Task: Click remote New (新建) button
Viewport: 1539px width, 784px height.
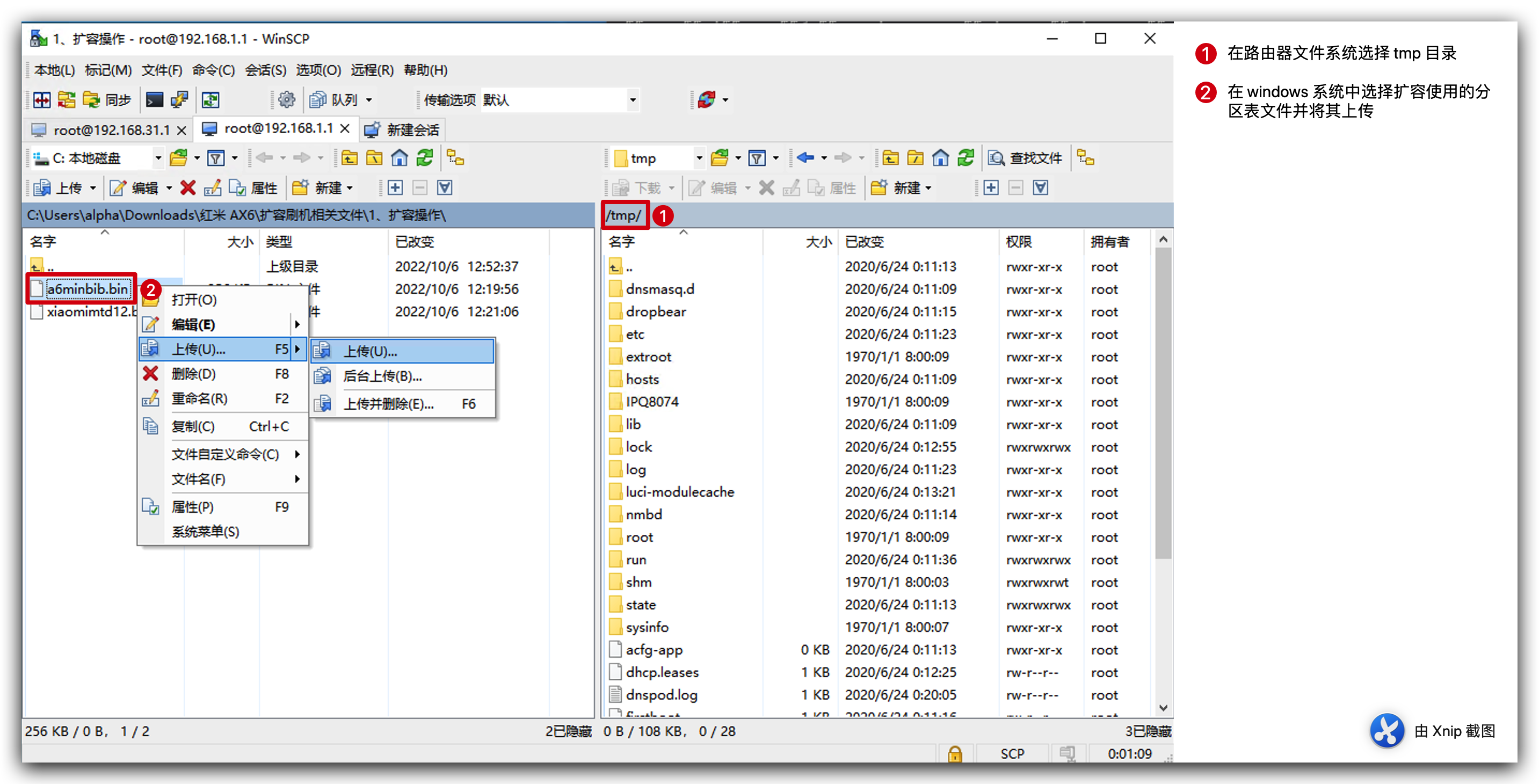Action: click(x=896, y=188)
